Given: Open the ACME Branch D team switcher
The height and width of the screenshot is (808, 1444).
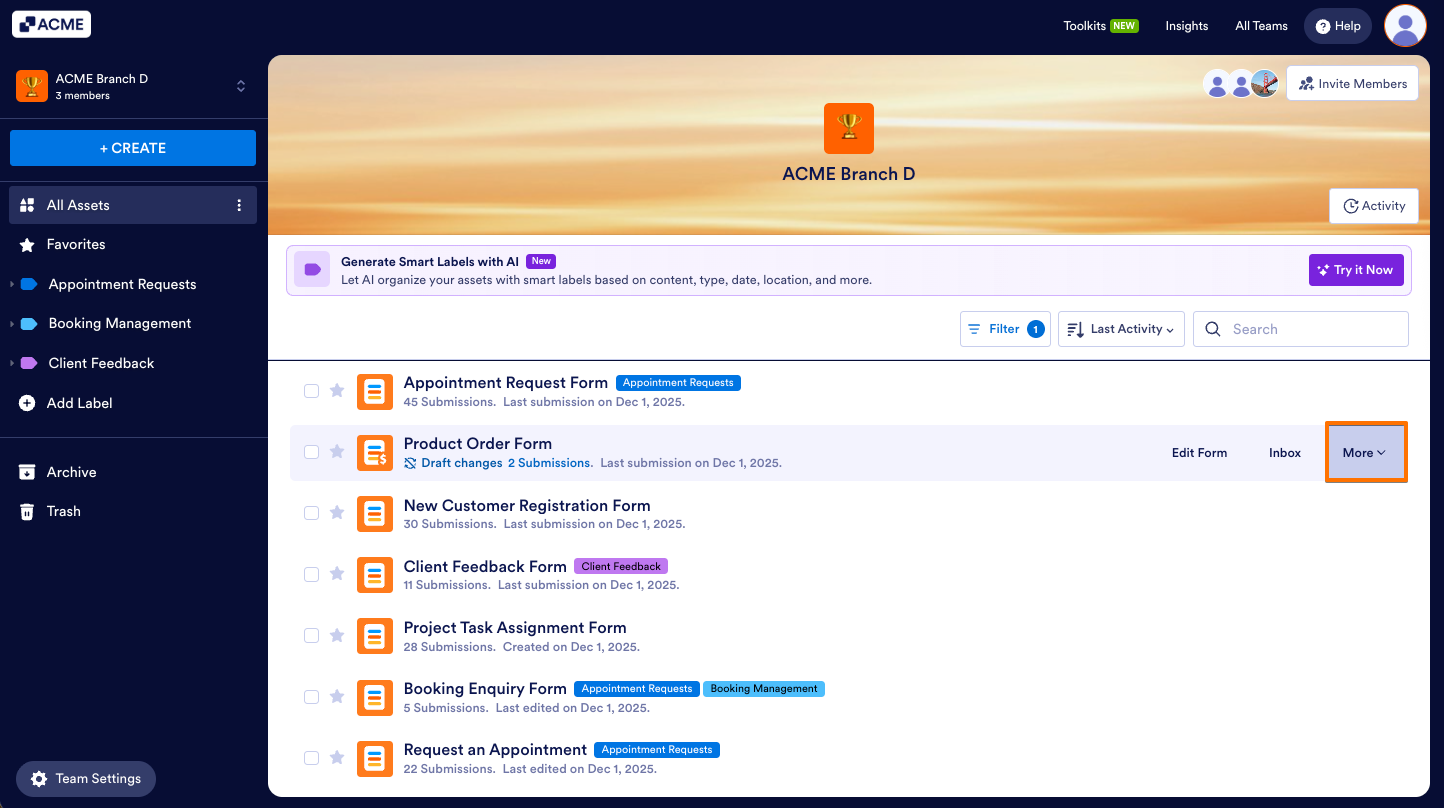Looking at the screenshot, I should point(132,86).
